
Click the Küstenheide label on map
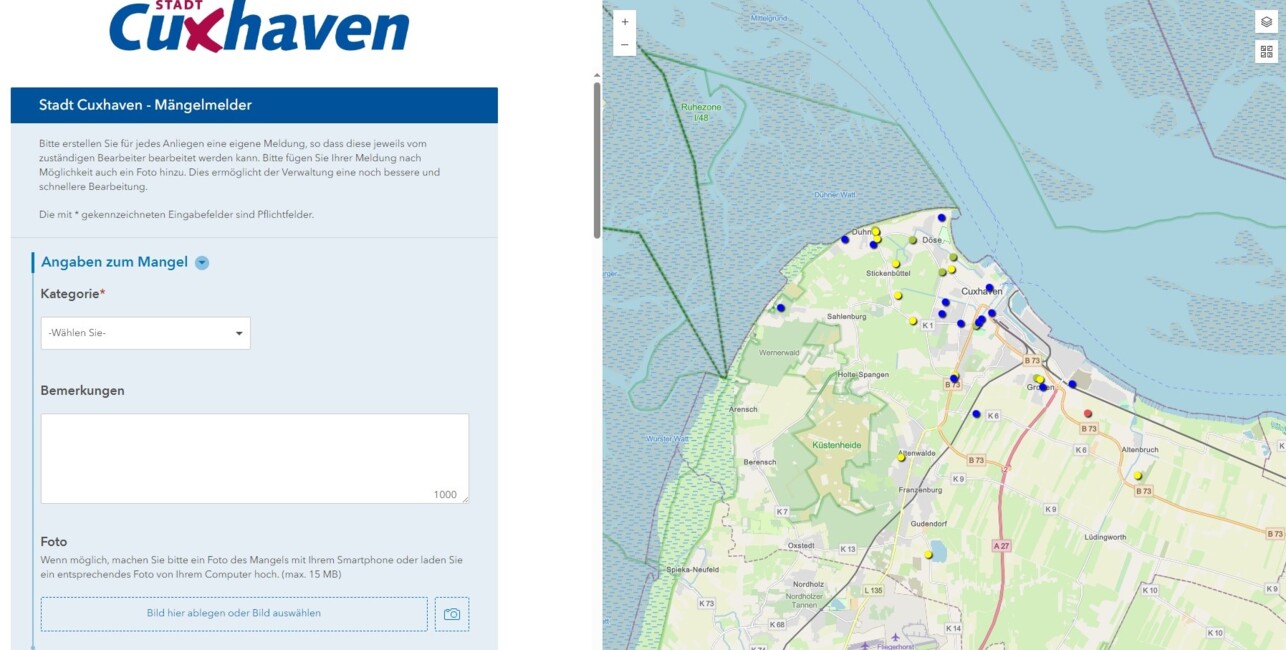(838, 444)
